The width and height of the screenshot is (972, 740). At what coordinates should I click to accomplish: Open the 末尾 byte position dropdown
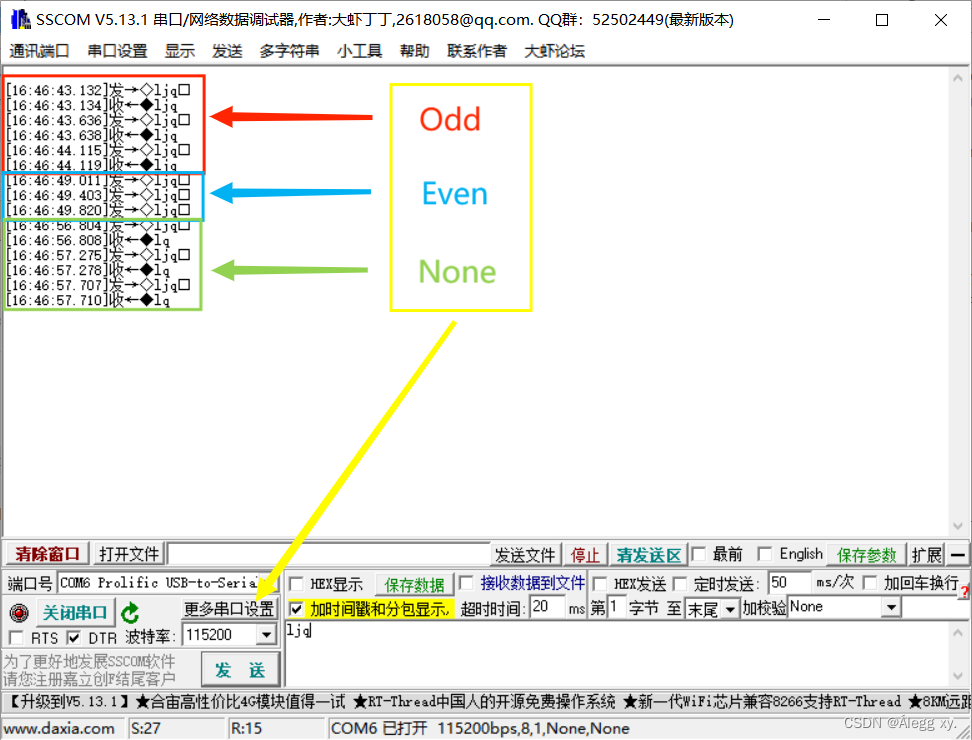pos(731,610)
